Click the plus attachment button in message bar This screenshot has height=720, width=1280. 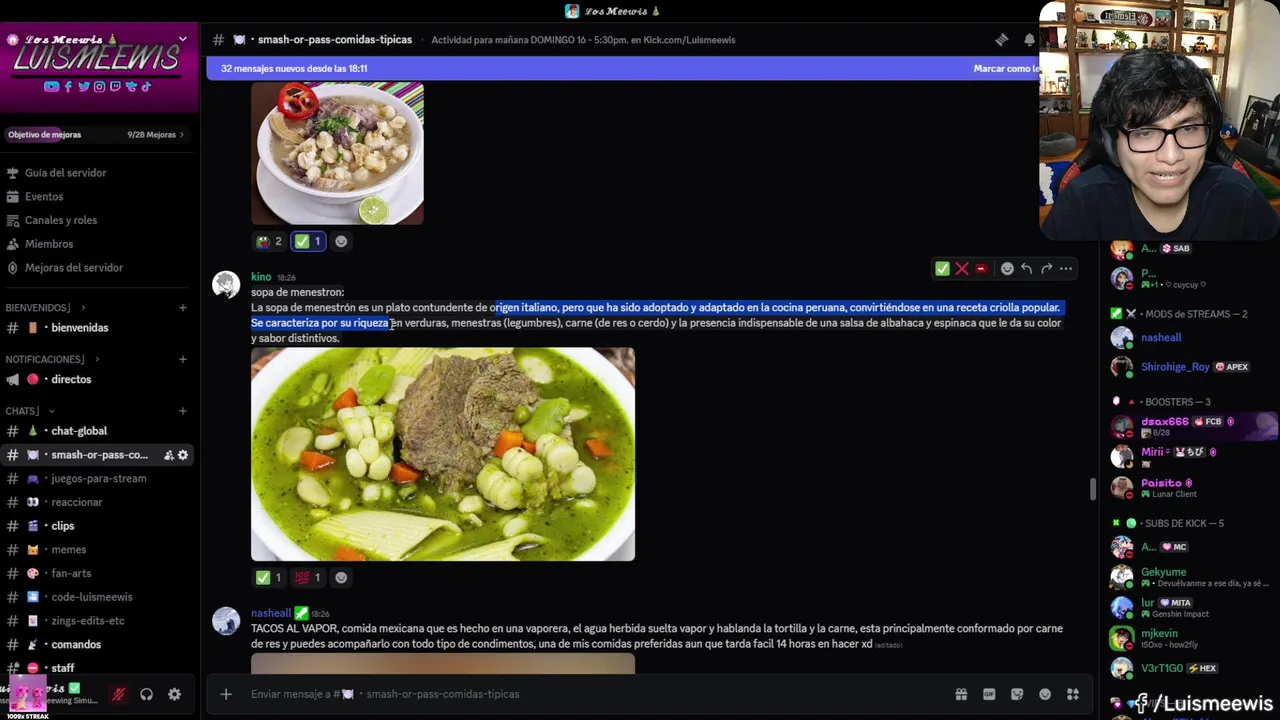click(x=226, y=694)
